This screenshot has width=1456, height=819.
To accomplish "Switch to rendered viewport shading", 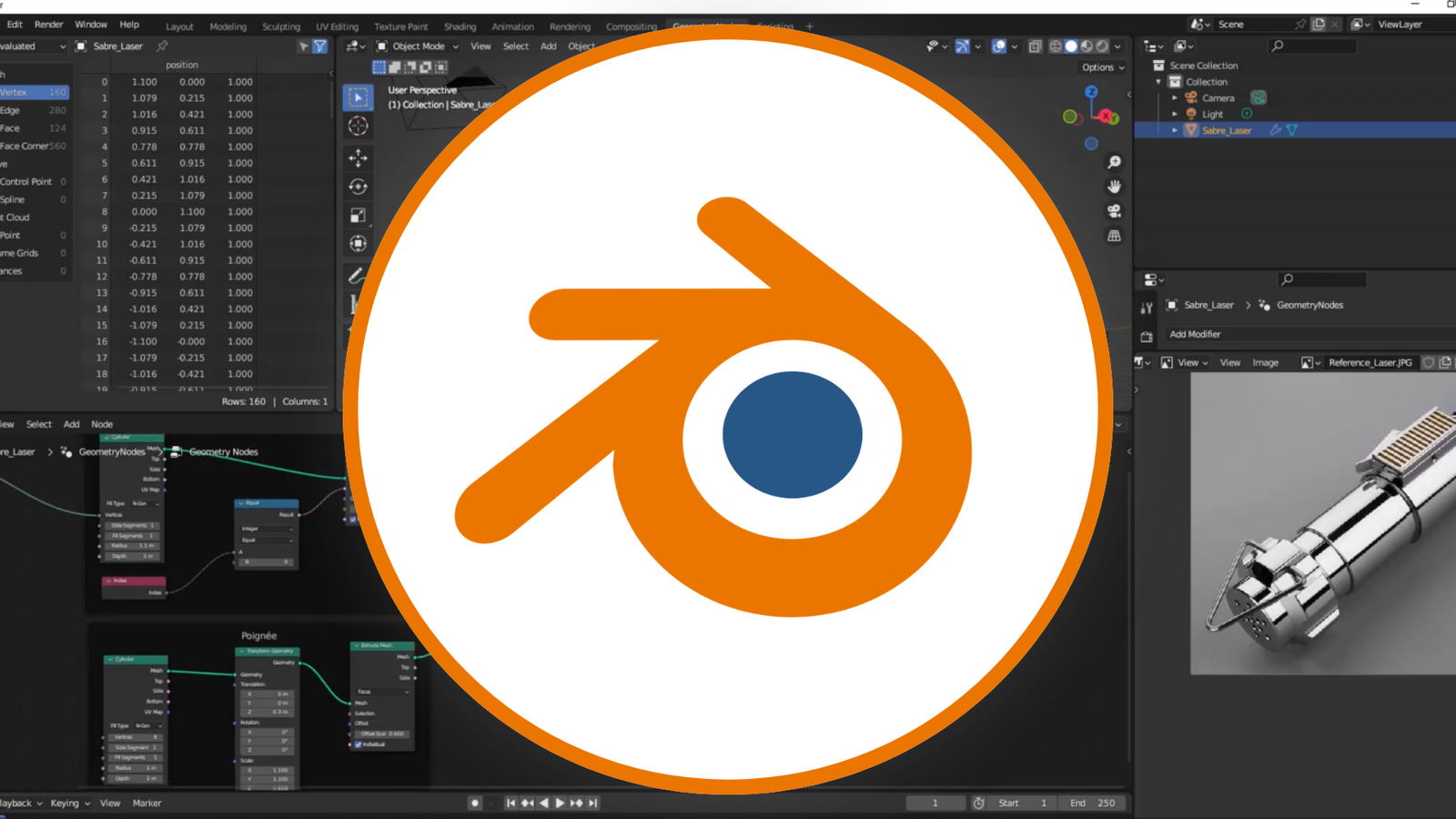I will point(1102,46).
